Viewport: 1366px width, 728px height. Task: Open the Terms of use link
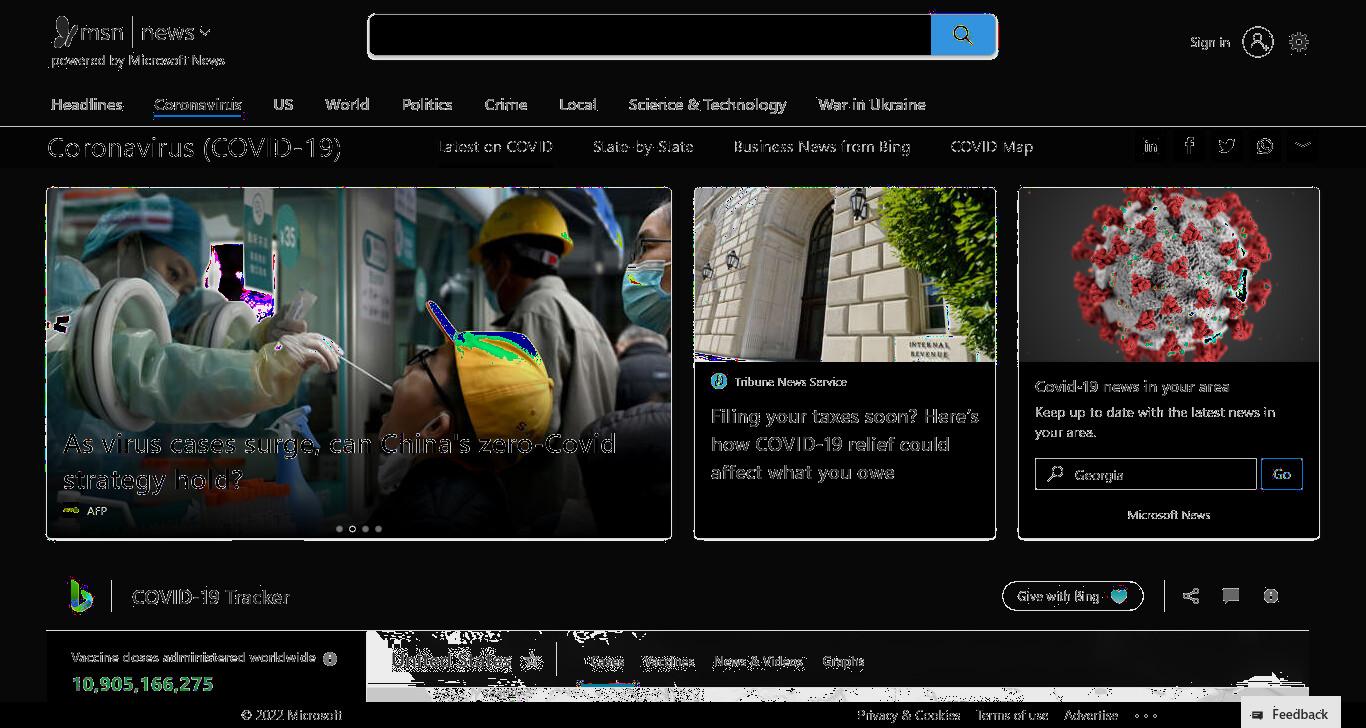pos(1012,715)
